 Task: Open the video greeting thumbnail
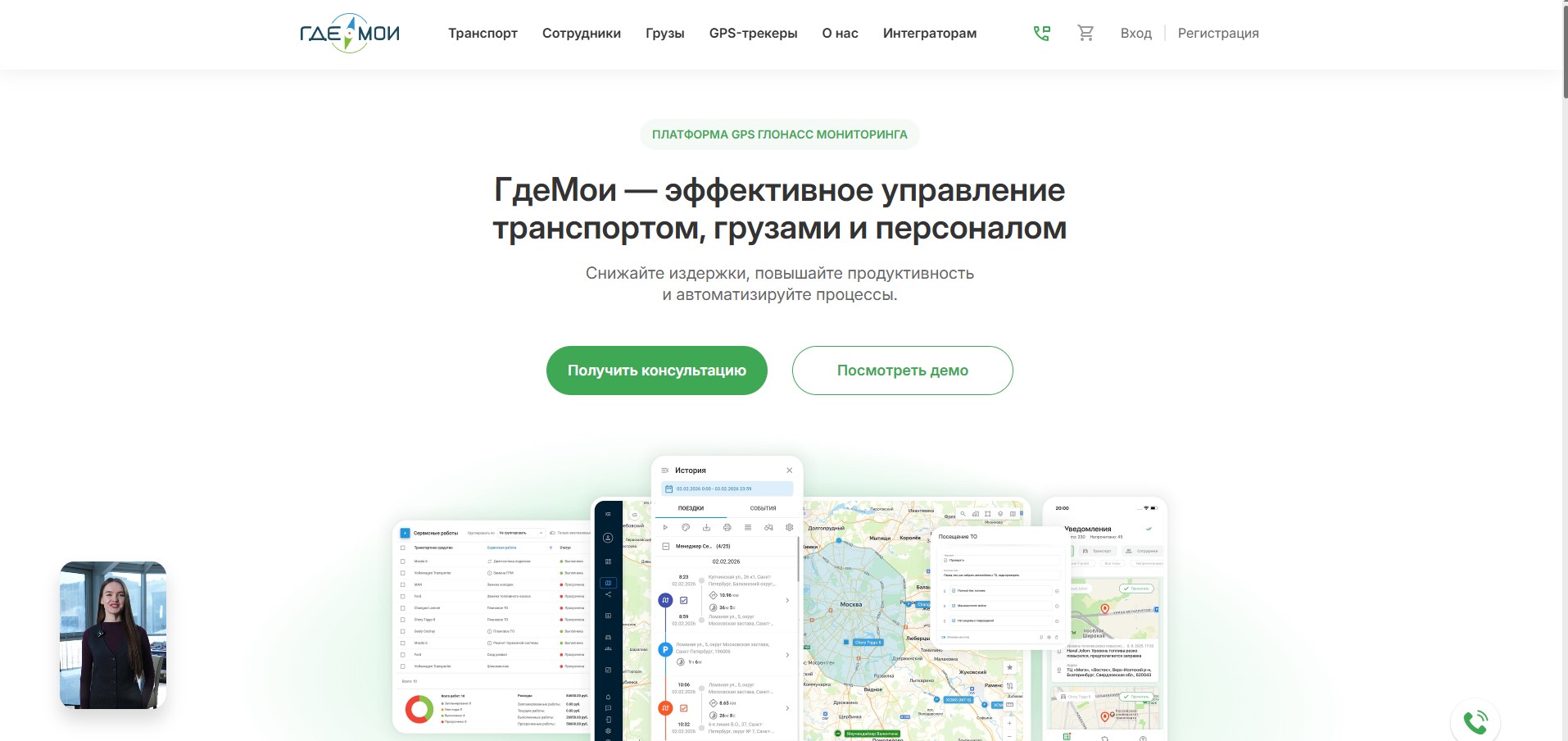(113, 635)
